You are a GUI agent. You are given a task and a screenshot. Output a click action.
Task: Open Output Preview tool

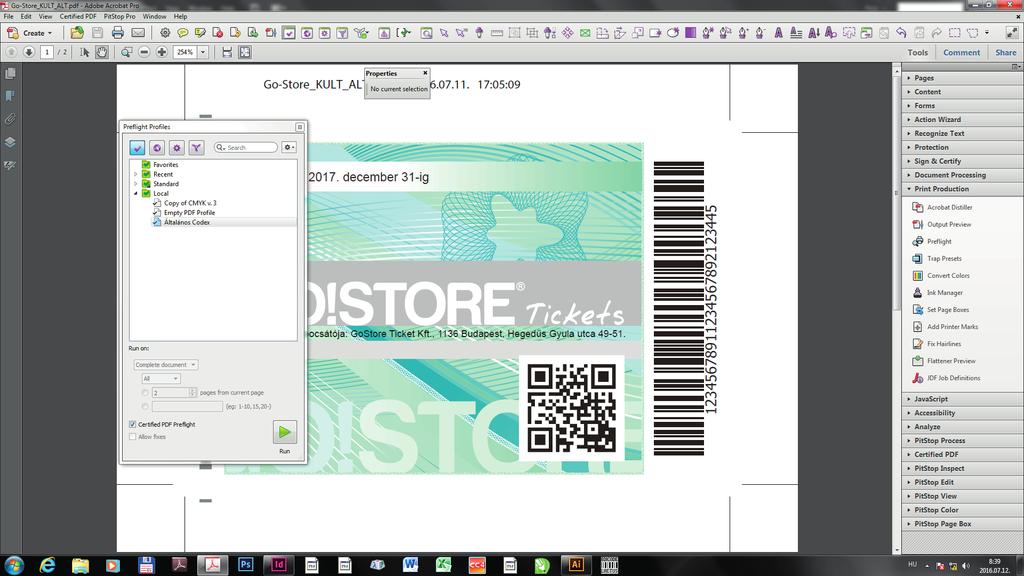[x=948, y=224]
